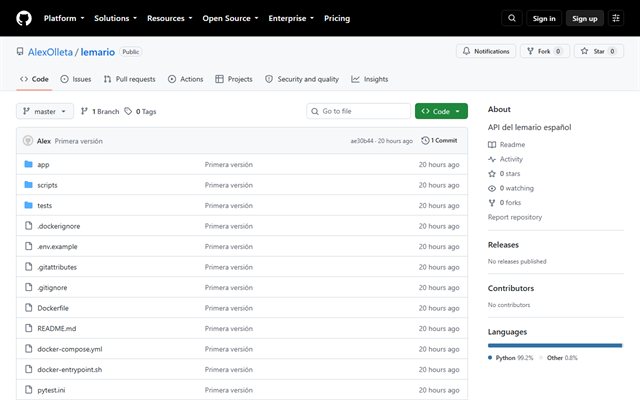640x400 pixels.
Task: Expand the Resources menu
Action: point(169,18)
